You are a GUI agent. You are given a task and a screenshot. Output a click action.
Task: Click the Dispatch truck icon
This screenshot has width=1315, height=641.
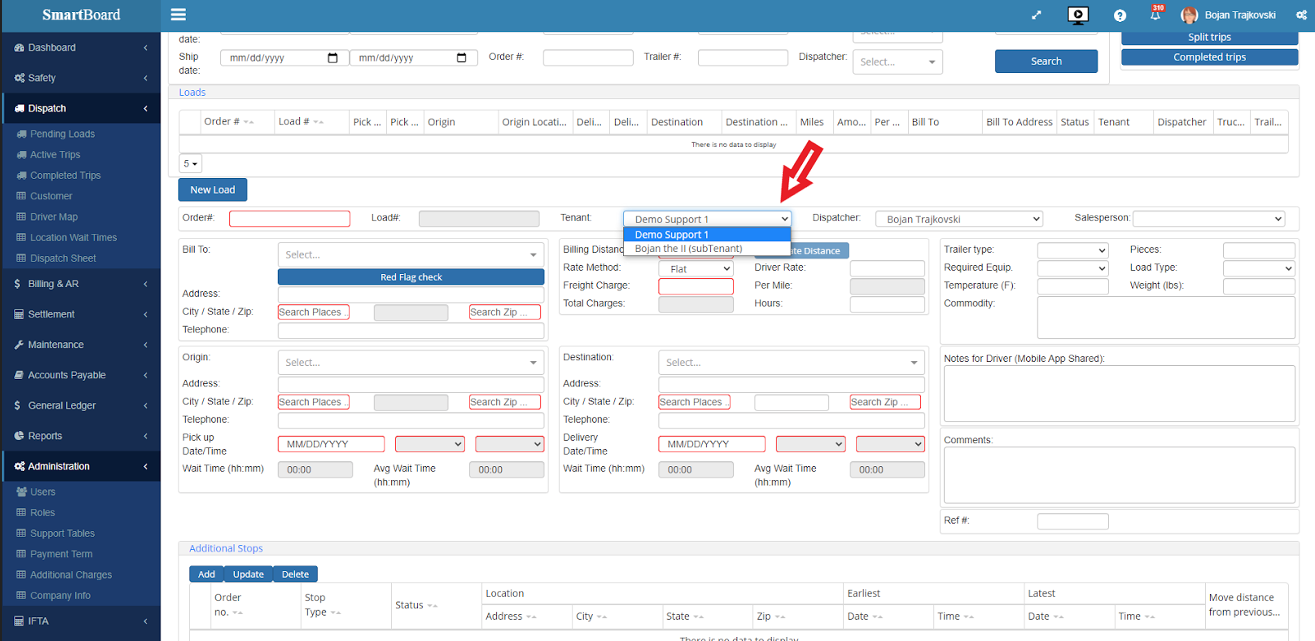pos(20,108)
